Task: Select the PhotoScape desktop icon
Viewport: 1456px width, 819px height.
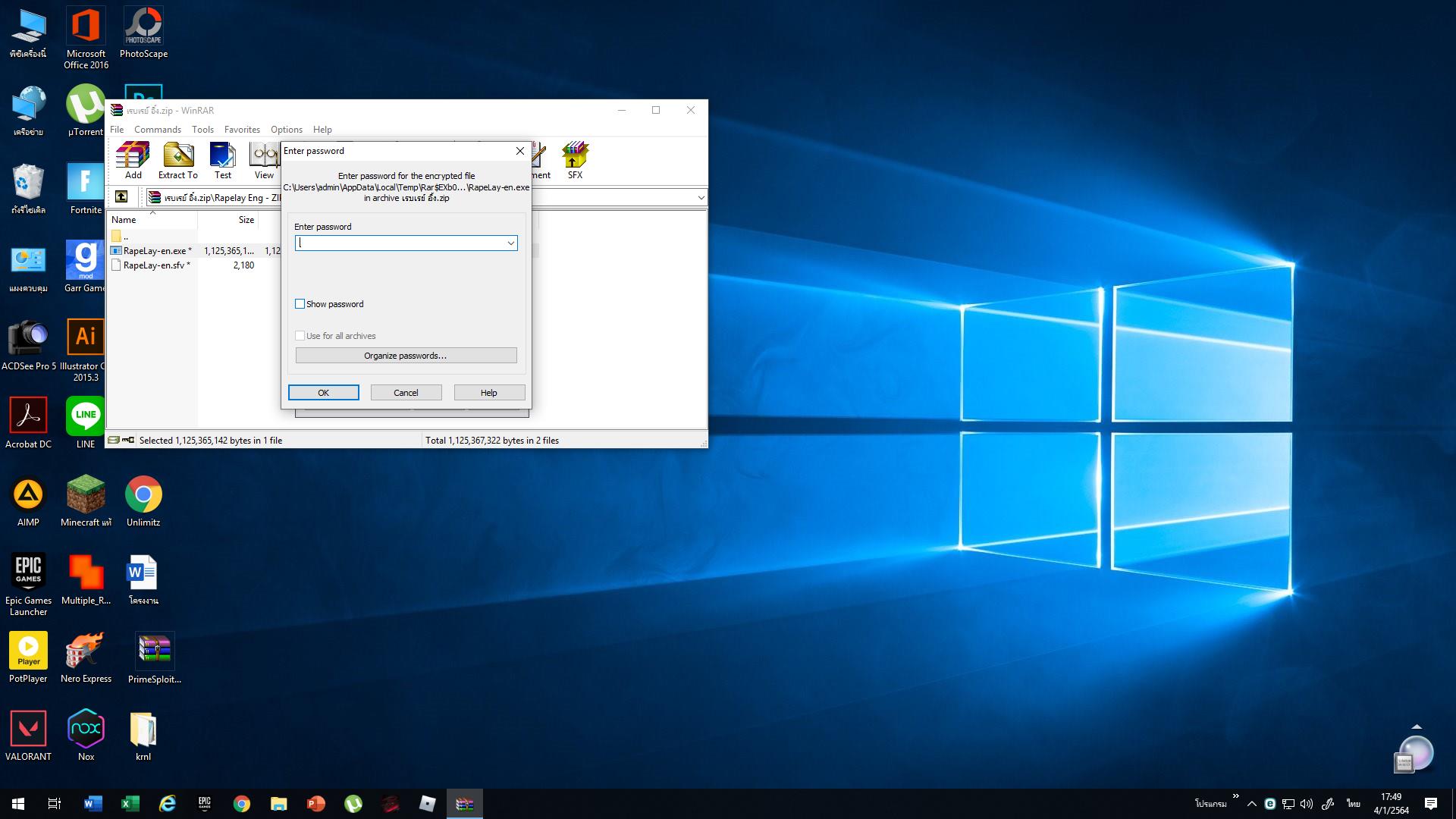Action: click(143, 33)
